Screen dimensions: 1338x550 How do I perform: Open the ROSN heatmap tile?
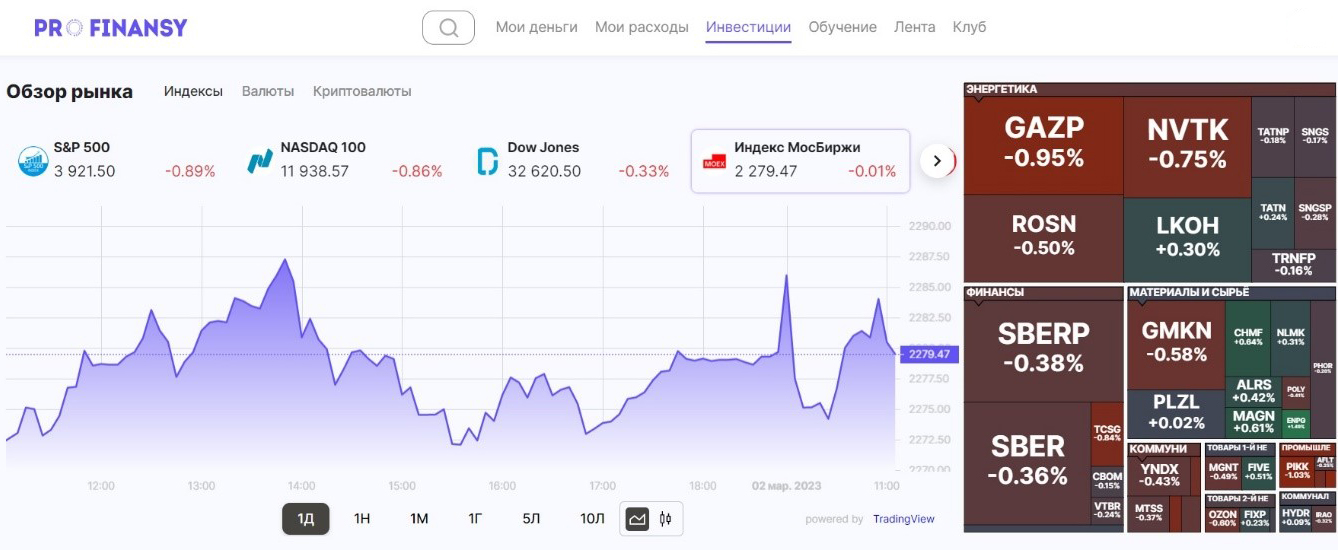coord(1044,238)
